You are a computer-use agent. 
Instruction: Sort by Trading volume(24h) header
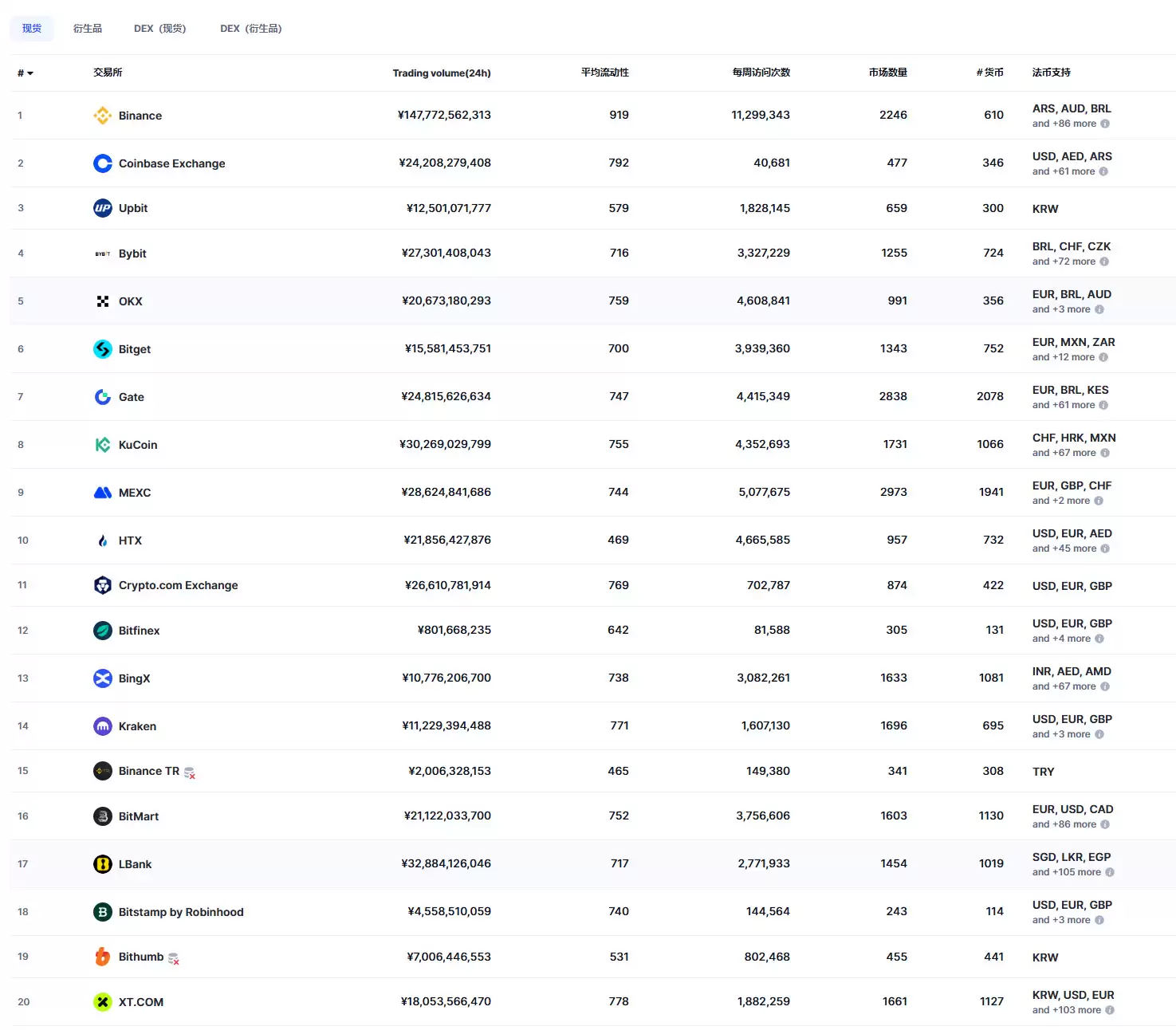pos(441,73)
